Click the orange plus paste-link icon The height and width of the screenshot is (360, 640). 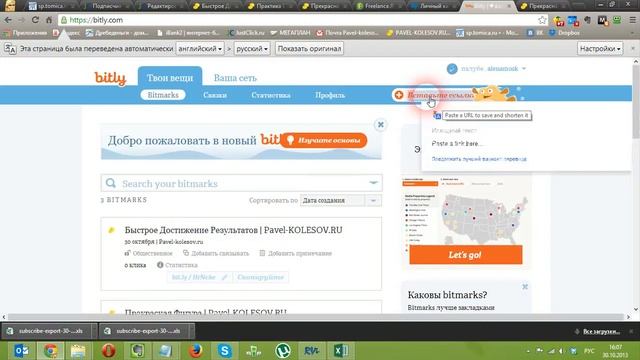[x=399, y=95]
